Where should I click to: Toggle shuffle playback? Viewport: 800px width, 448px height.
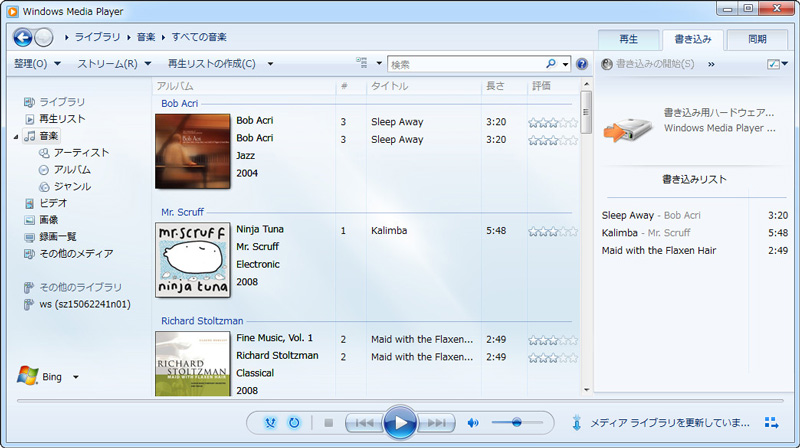point(270,422)
